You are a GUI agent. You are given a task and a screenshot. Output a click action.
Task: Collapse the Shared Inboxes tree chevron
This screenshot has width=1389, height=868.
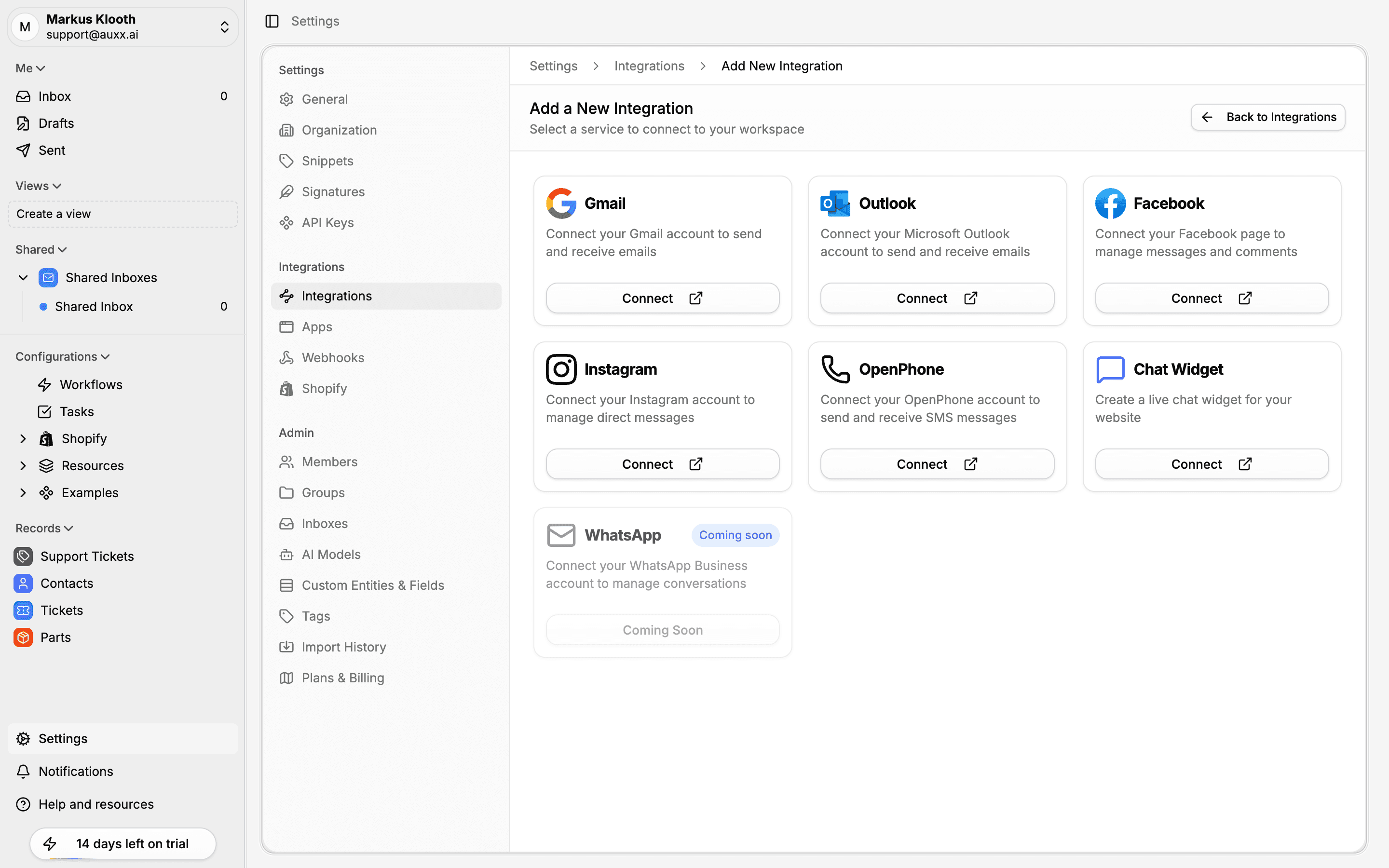(23, 278)
